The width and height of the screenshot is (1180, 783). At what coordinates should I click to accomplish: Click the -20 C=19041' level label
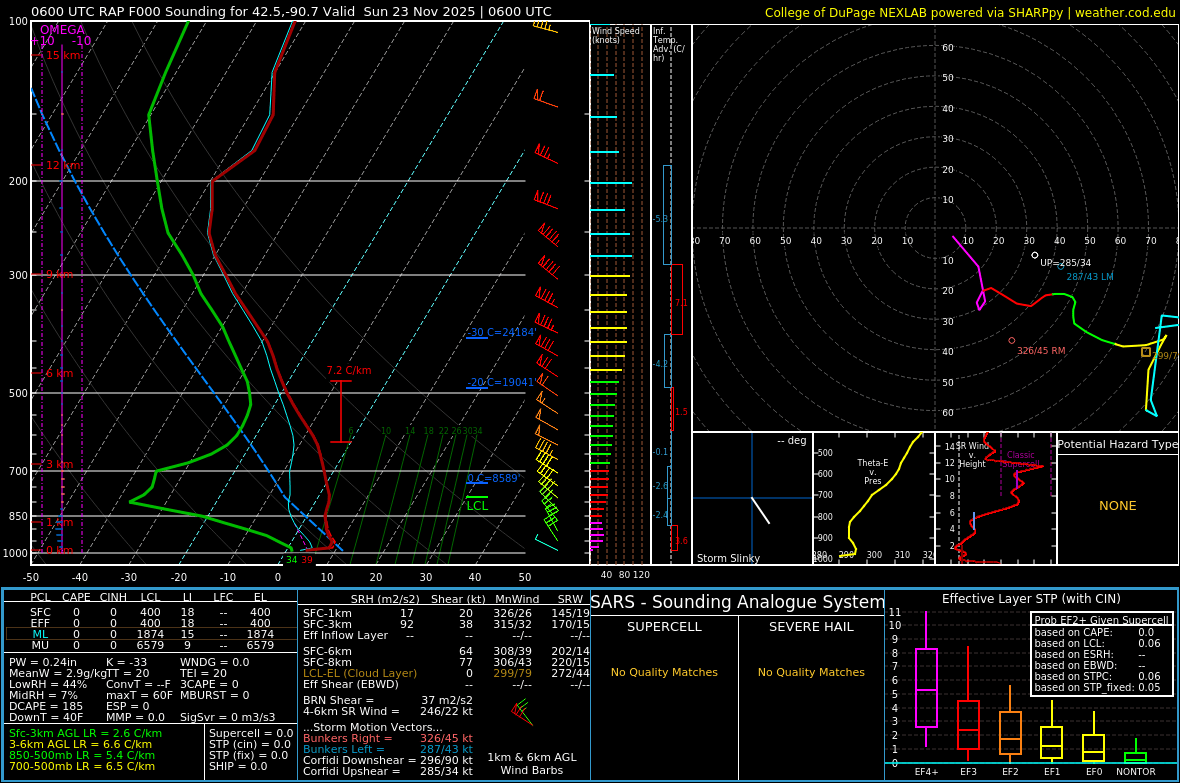pyautogui.click(x=500, y=382)
